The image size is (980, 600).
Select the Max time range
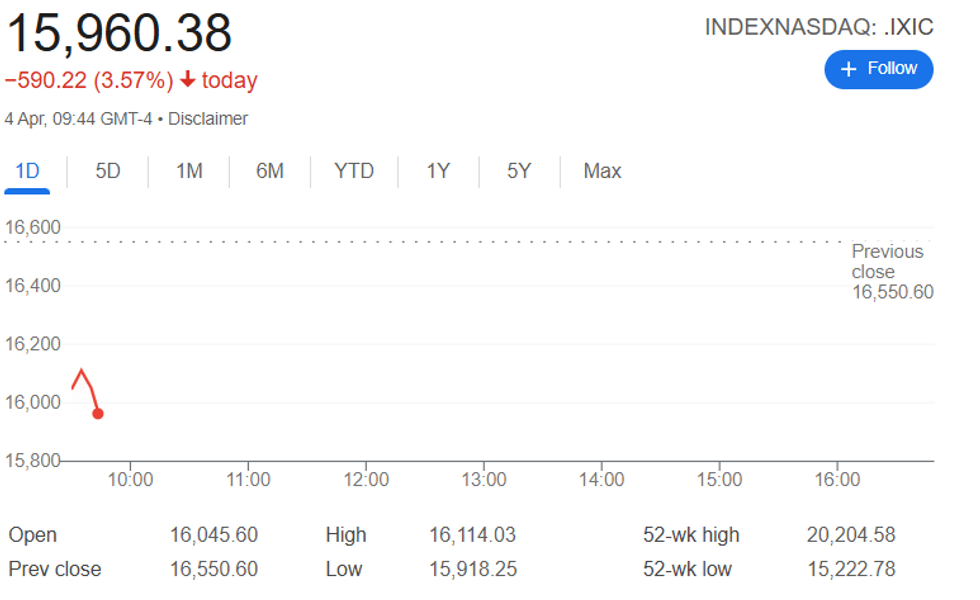point(602,171)
